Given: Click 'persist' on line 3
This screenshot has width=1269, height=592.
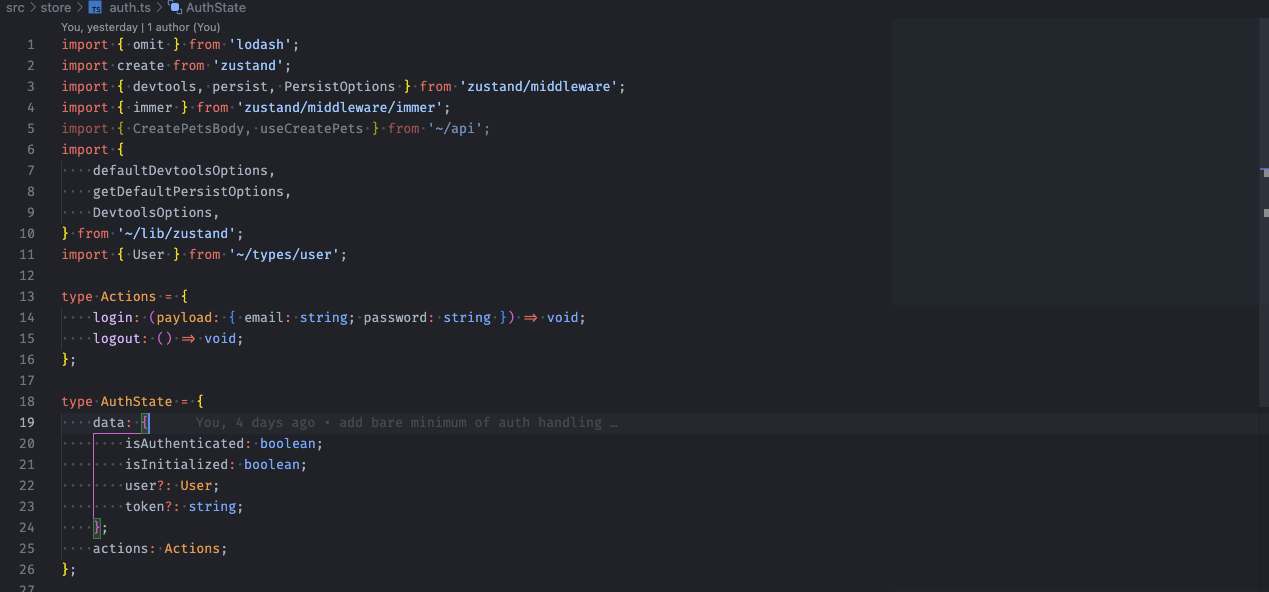Looking at the screenshot, I should 240,86.
